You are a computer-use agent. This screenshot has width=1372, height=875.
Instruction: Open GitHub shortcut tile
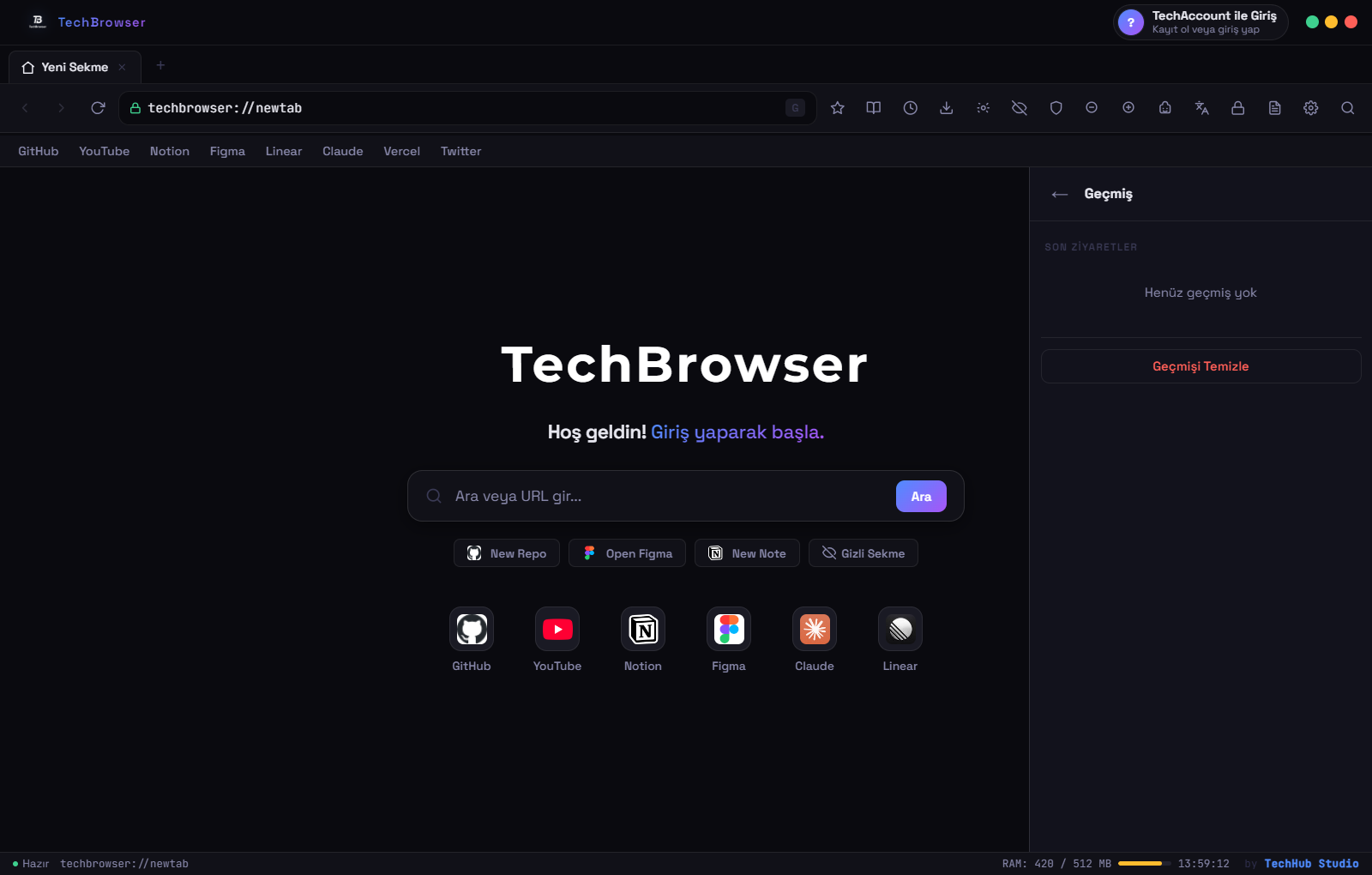click(472, 629)
